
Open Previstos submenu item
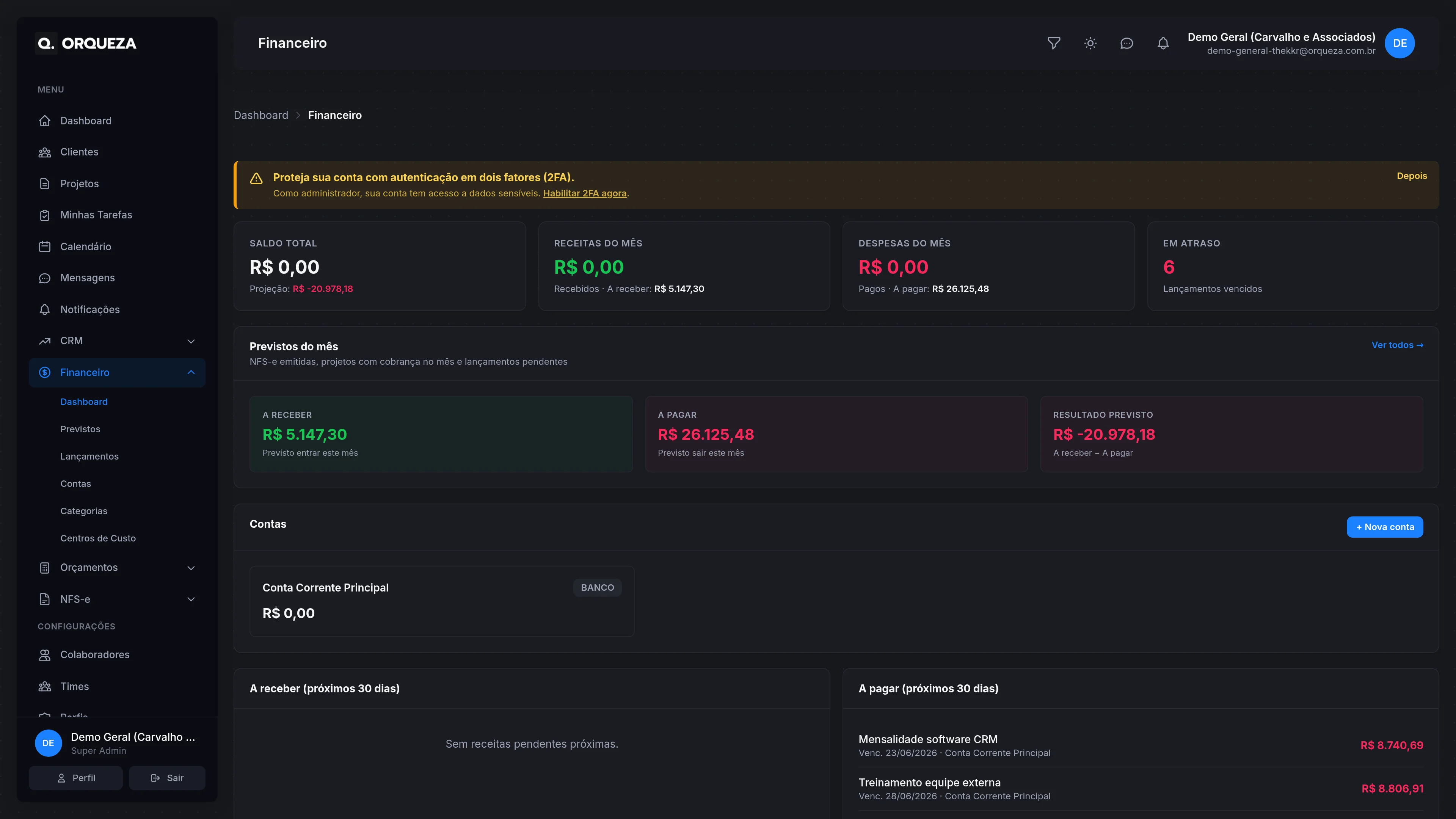pyautogui.click(x=80, y=429)
